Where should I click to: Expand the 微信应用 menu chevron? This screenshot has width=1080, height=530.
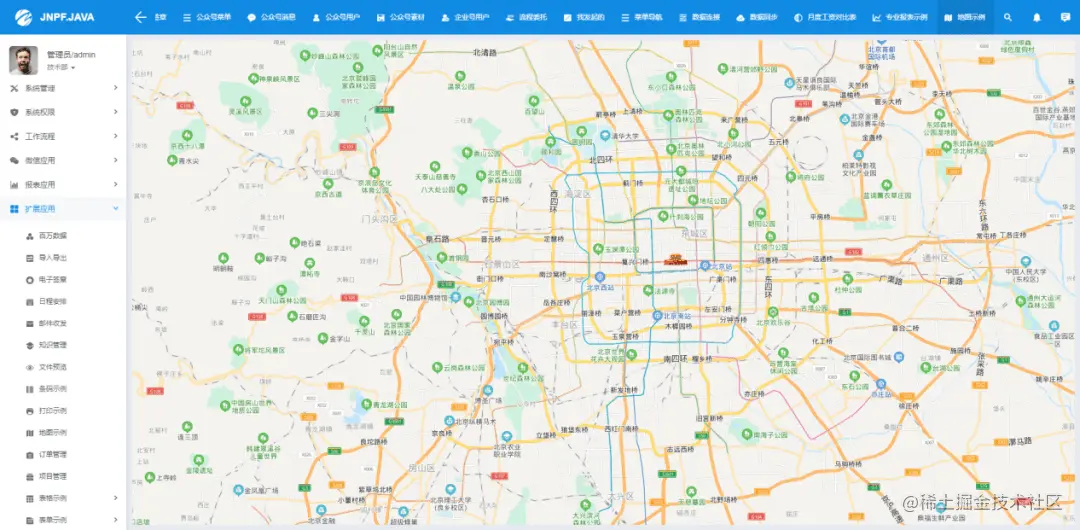click(115, 161)
